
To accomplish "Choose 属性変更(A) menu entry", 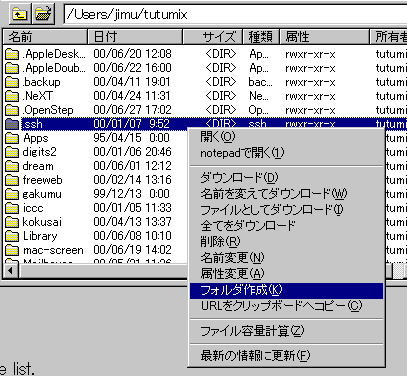I will coord(286,274).
